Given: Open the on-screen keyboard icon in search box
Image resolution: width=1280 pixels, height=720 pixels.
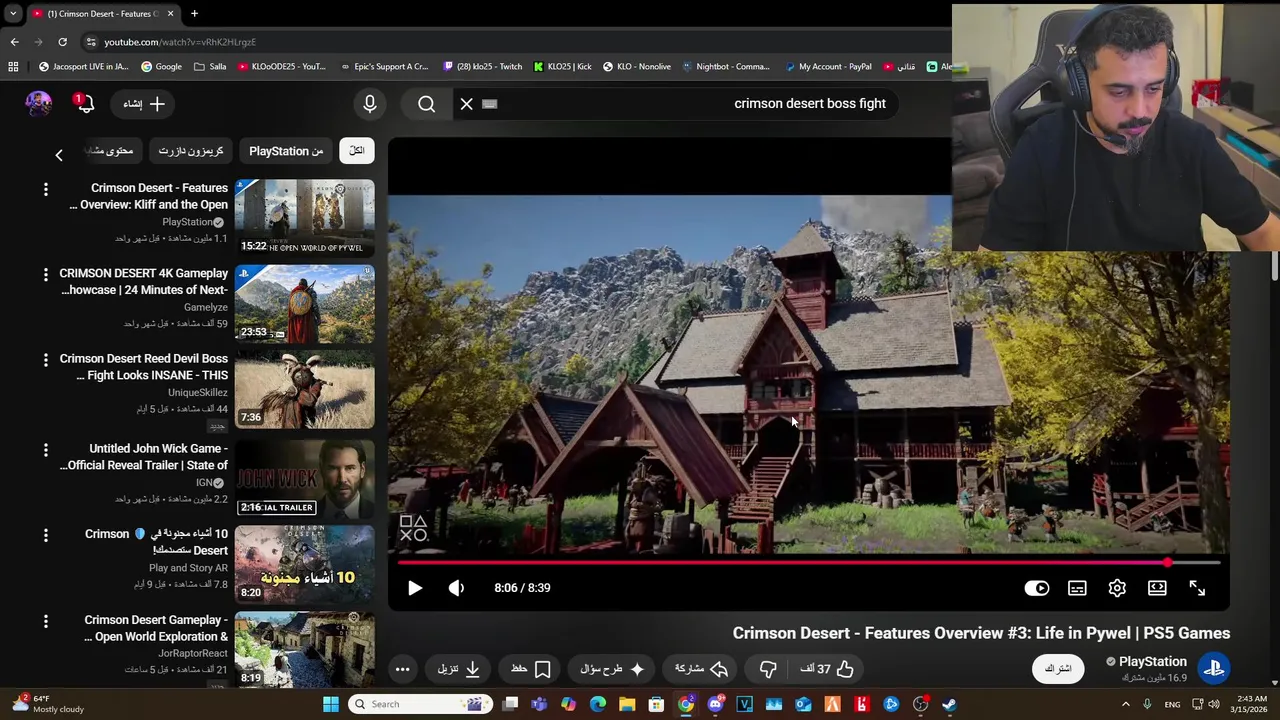Looking at the screenshot, I should pyautogui.click(x=490, y=104).
